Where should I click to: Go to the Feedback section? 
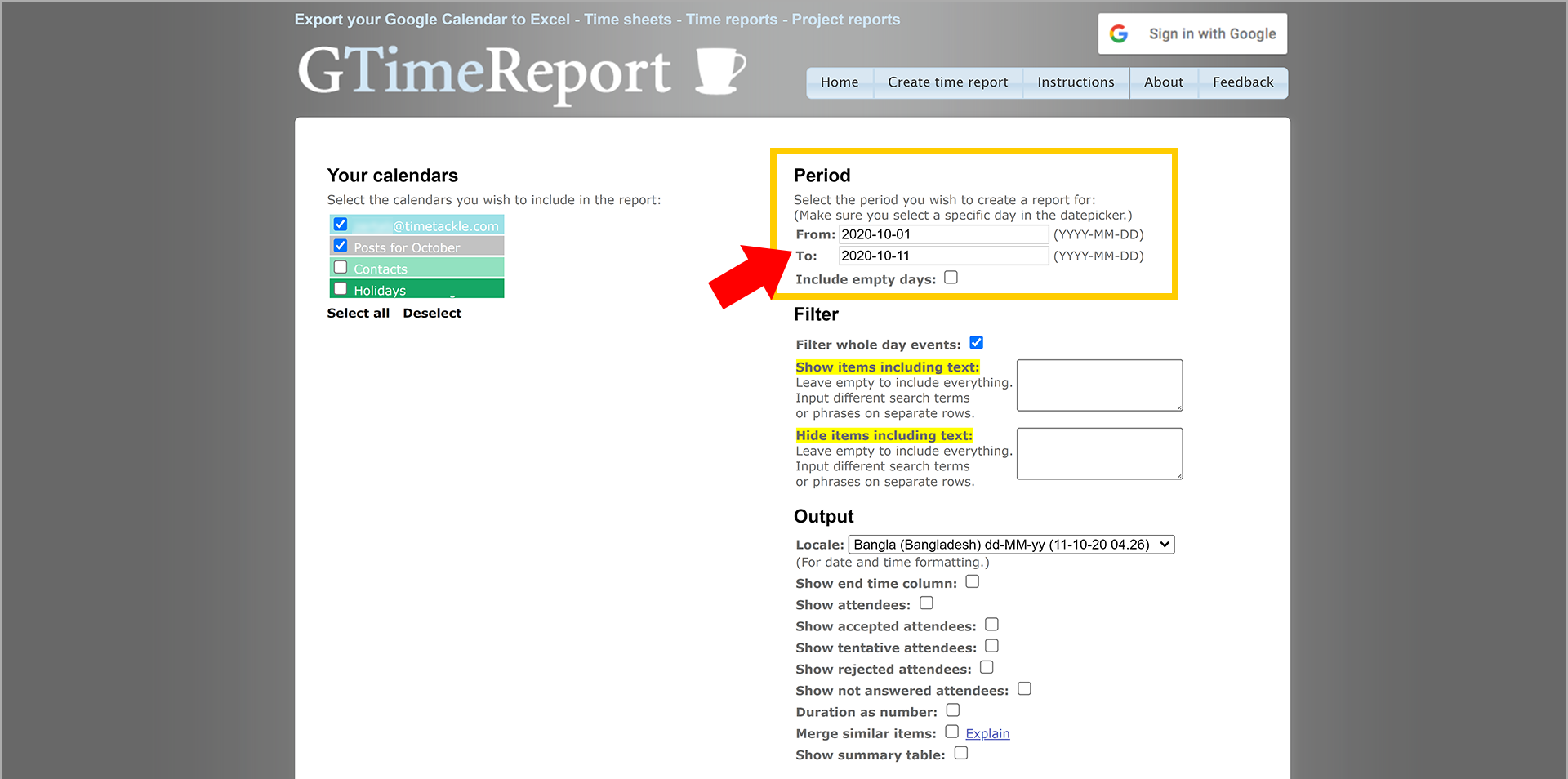point(1242,82)
